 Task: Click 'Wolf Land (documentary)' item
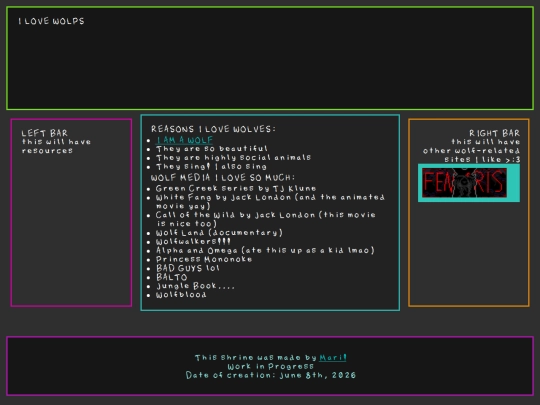point(219,233)
